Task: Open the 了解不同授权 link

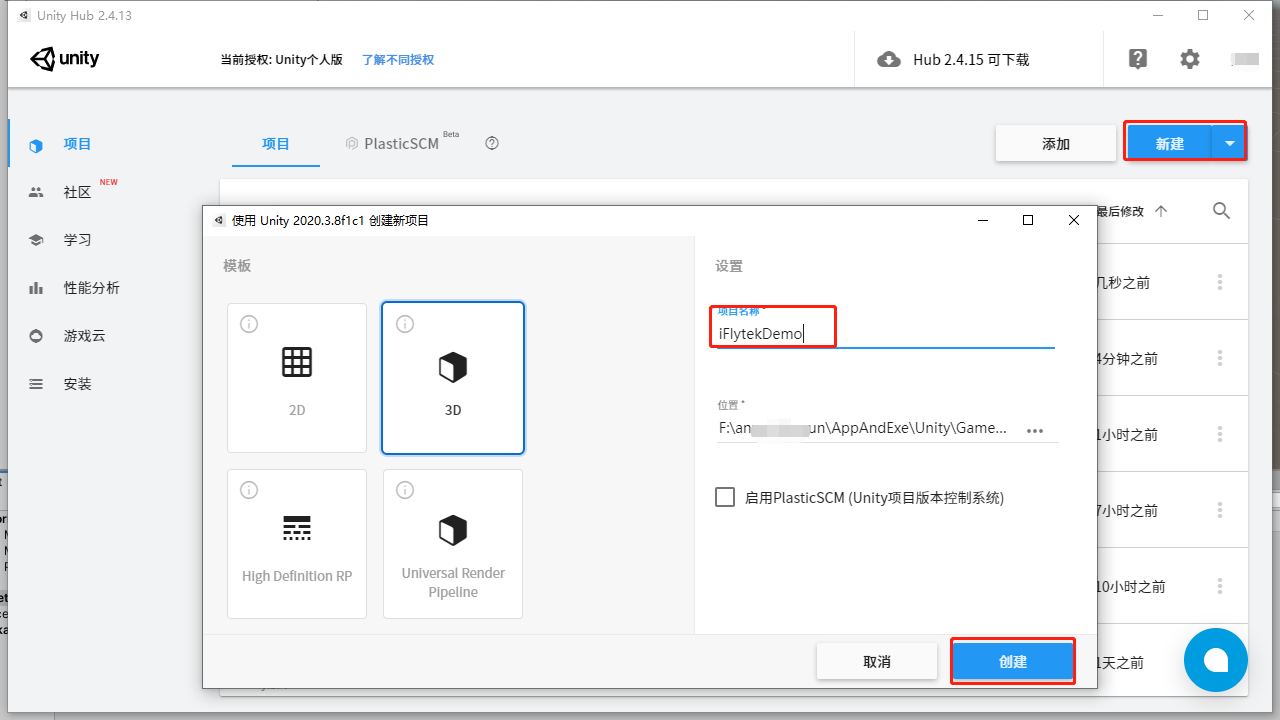Action: point(398,60)
